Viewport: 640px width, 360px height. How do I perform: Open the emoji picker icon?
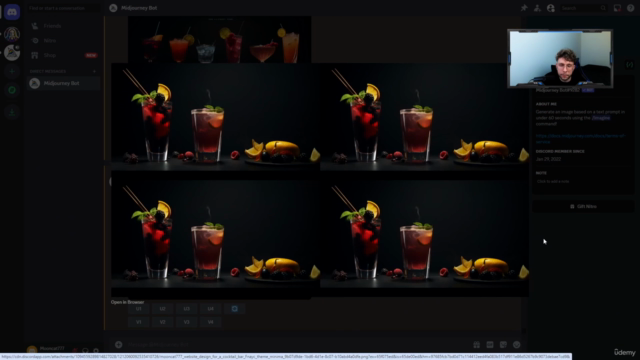517,345
